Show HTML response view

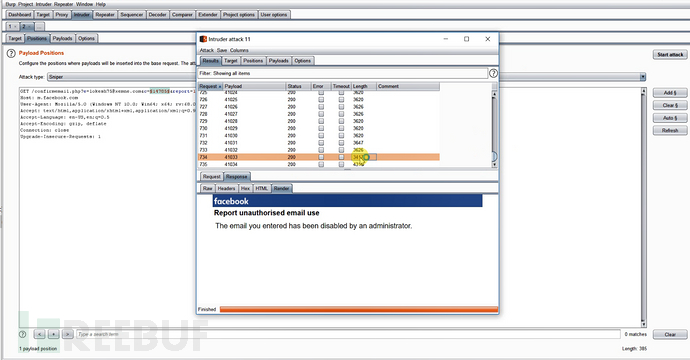(261, 188)
